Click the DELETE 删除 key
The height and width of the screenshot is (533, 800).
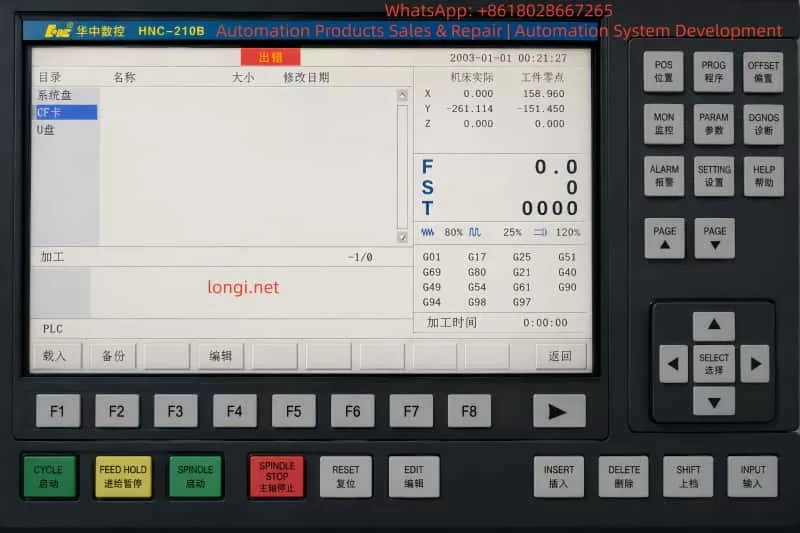click(x=623, y=476)
